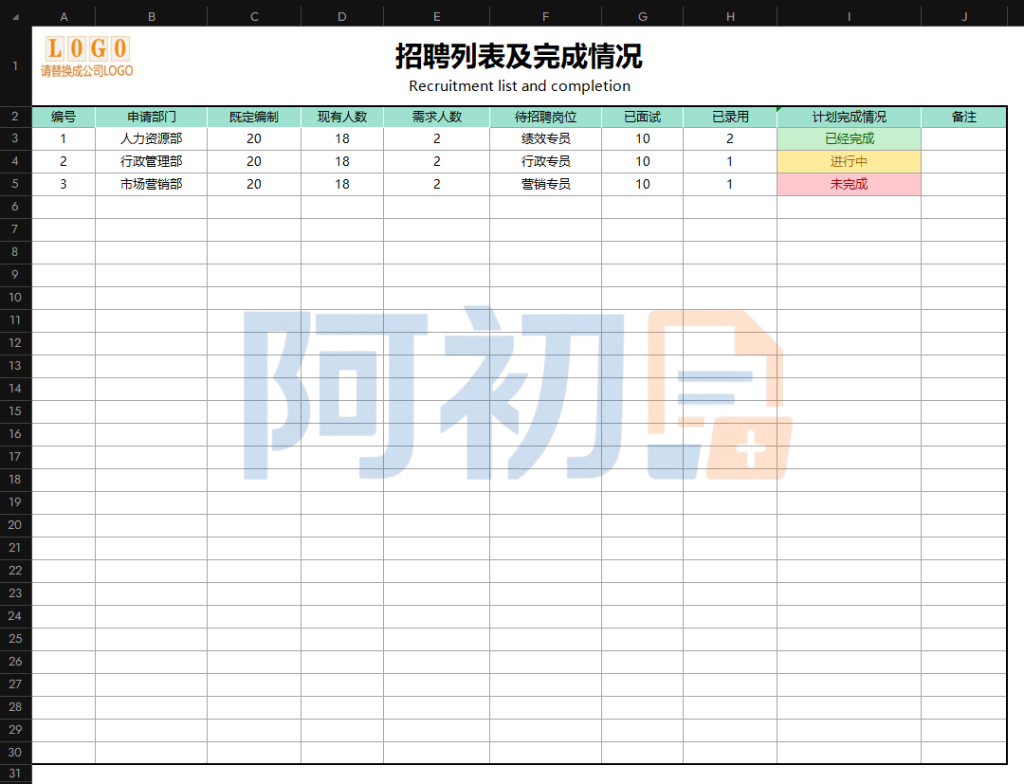Click the 现有人数 header cell
1024x784 pixels.
click(x=342, y=117)
